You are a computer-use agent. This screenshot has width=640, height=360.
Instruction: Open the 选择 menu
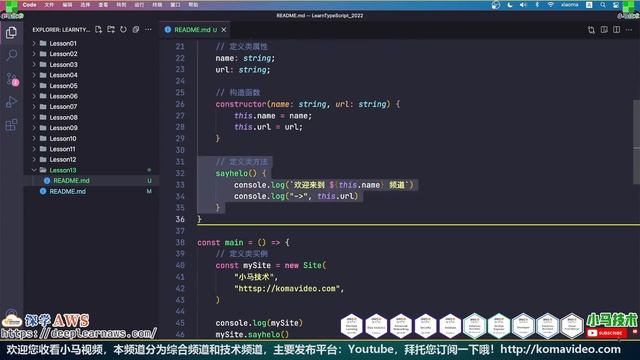85,5
